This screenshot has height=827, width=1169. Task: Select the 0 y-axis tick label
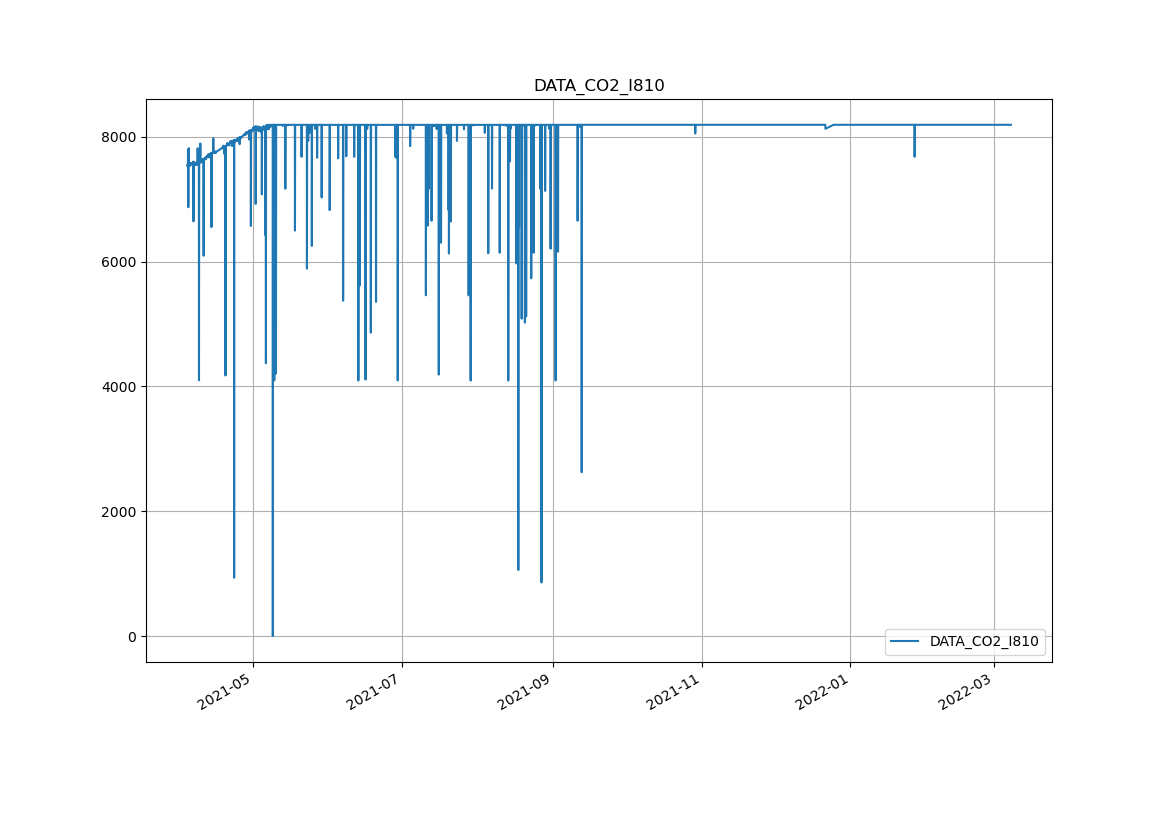point(132,637)
